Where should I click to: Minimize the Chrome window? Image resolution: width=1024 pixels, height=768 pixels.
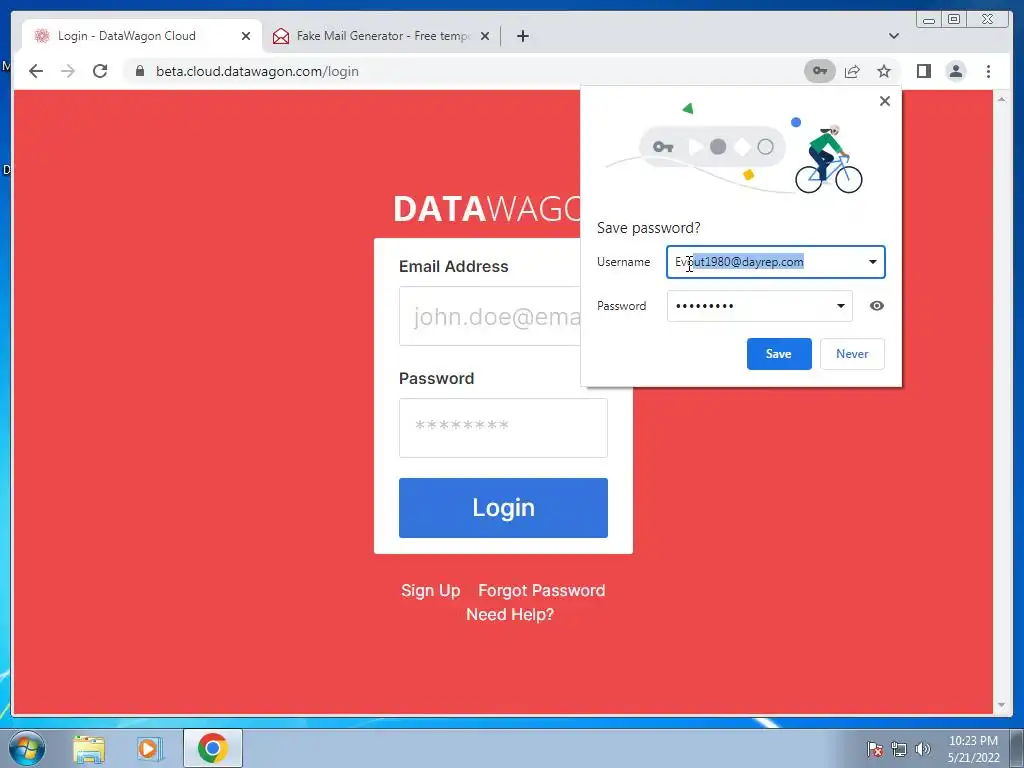pos(929,20)
